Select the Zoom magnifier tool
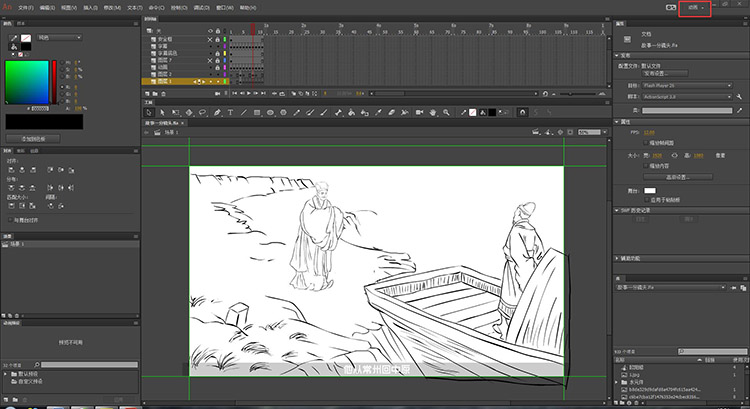The height and width of the screenshot is (409, 750). (x=446, y=112)
